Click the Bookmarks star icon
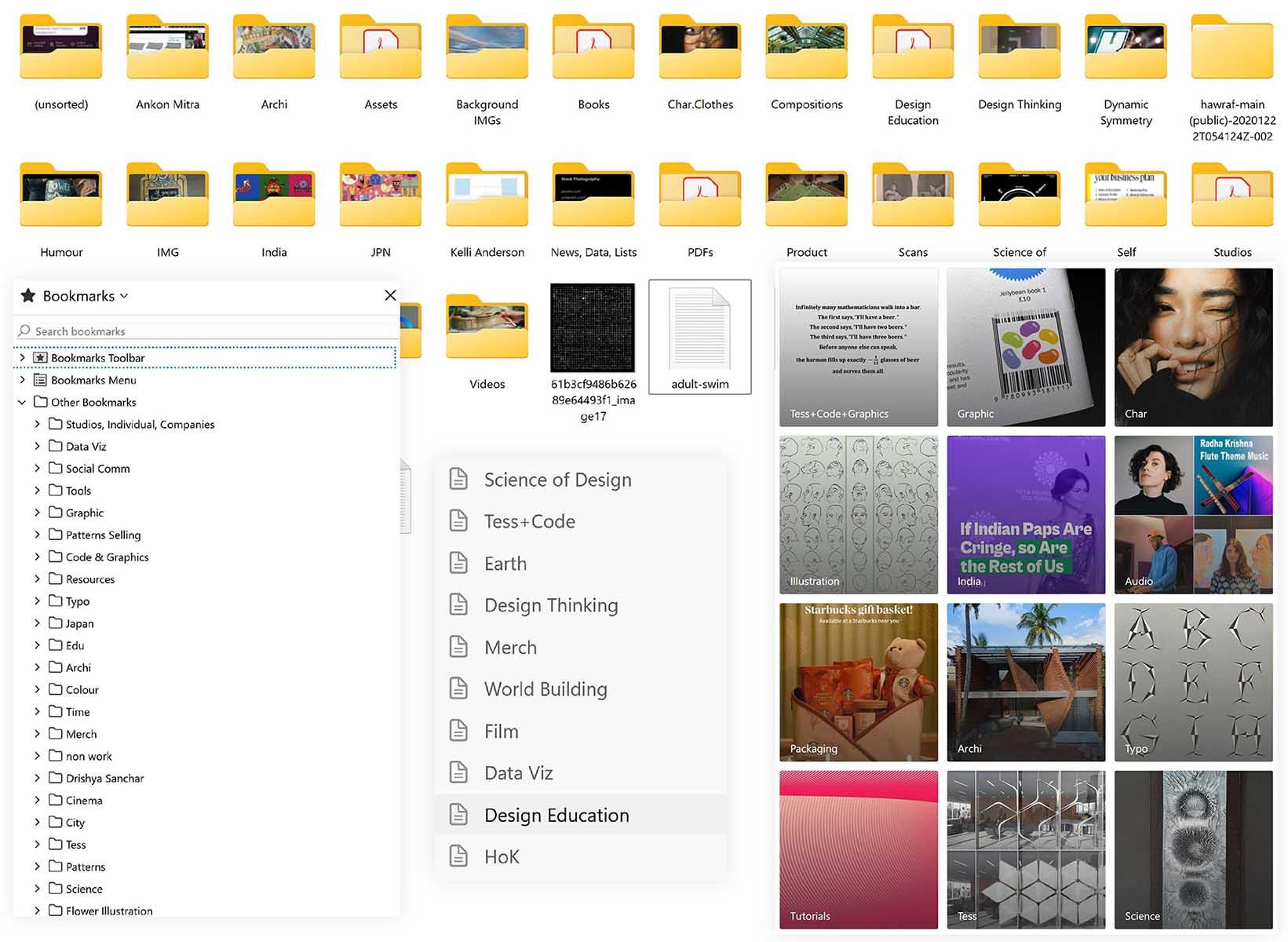Screen dimensions: 1288x942 (28, 296)
